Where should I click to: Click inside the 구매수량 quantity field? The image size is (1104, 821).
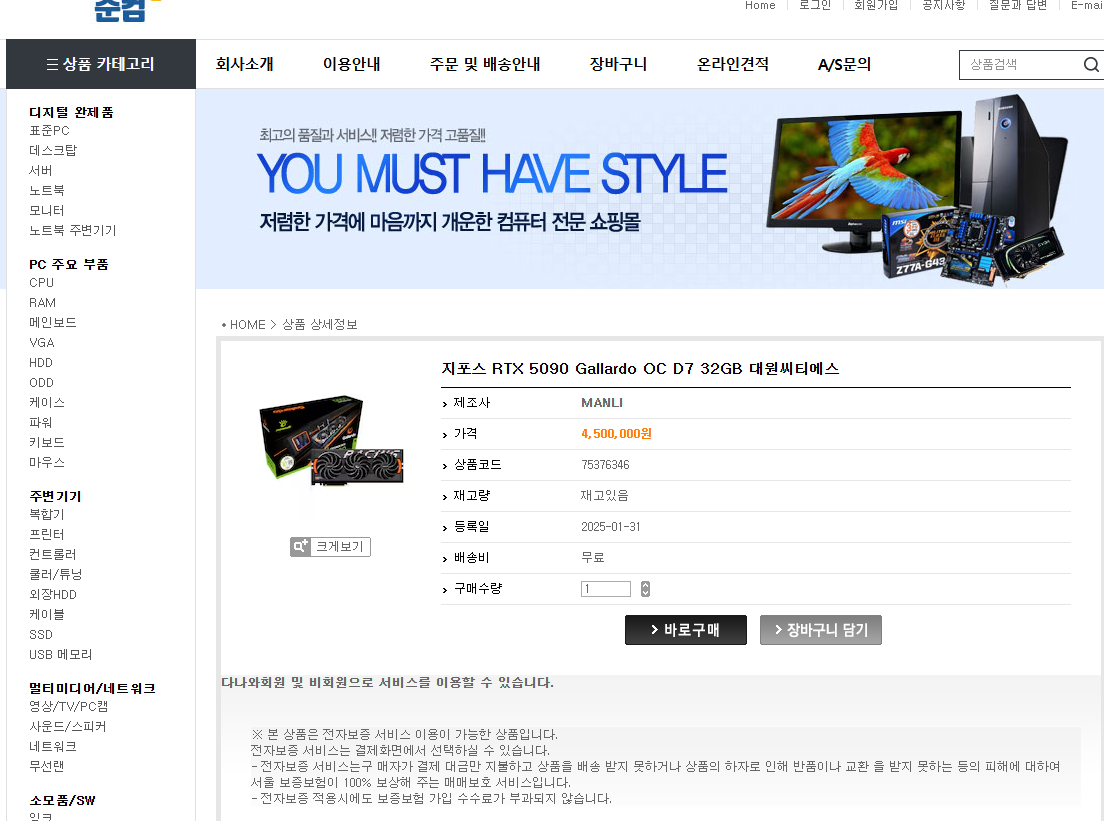(x=605, y=588)
